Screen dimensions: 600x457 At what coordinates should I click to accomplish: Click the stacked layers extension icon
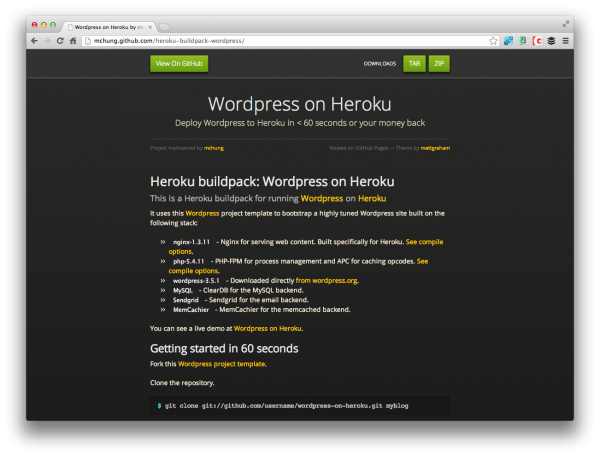[x=551, y=41]
